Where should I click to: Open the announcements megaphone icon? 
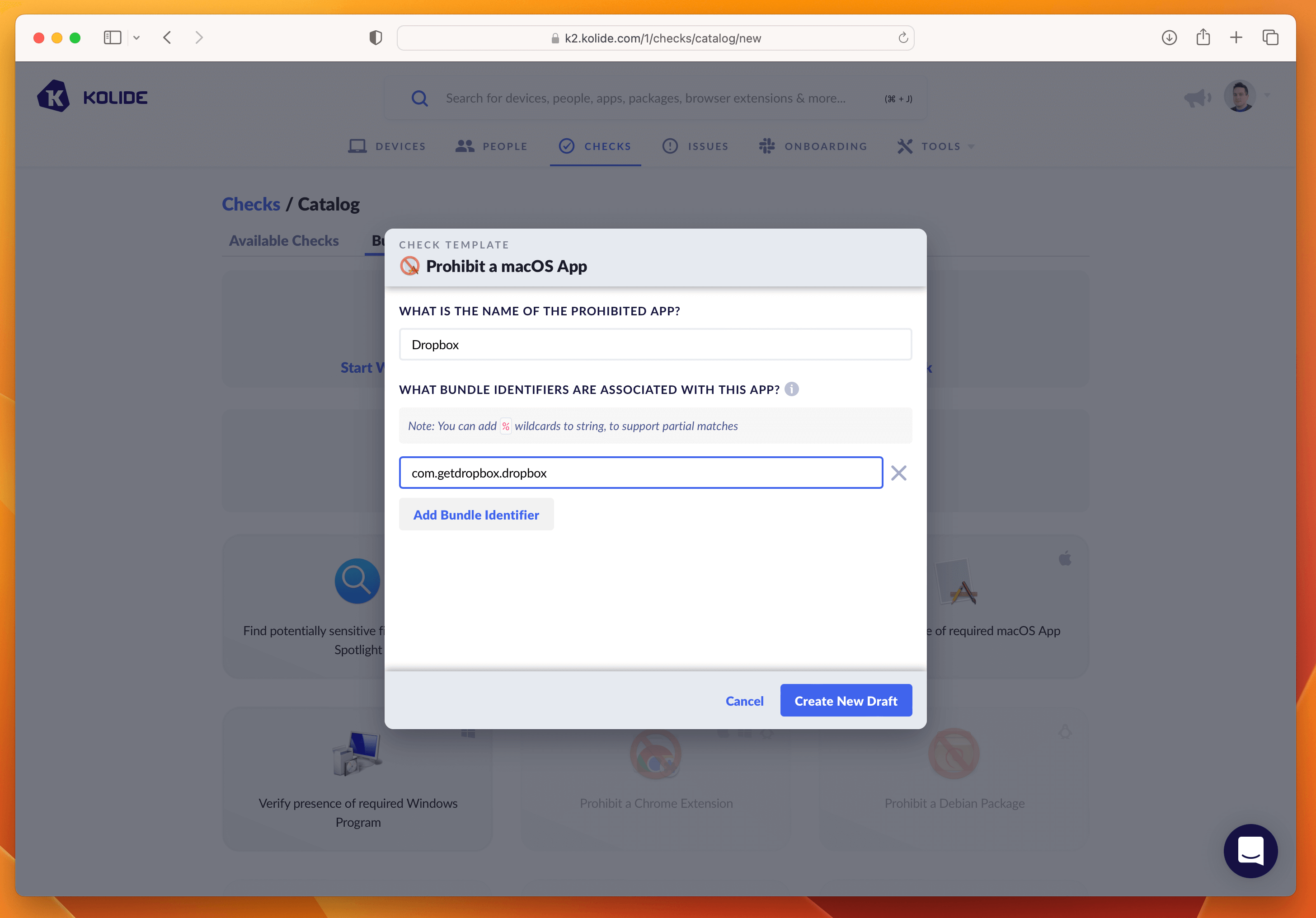[1197, 98]
